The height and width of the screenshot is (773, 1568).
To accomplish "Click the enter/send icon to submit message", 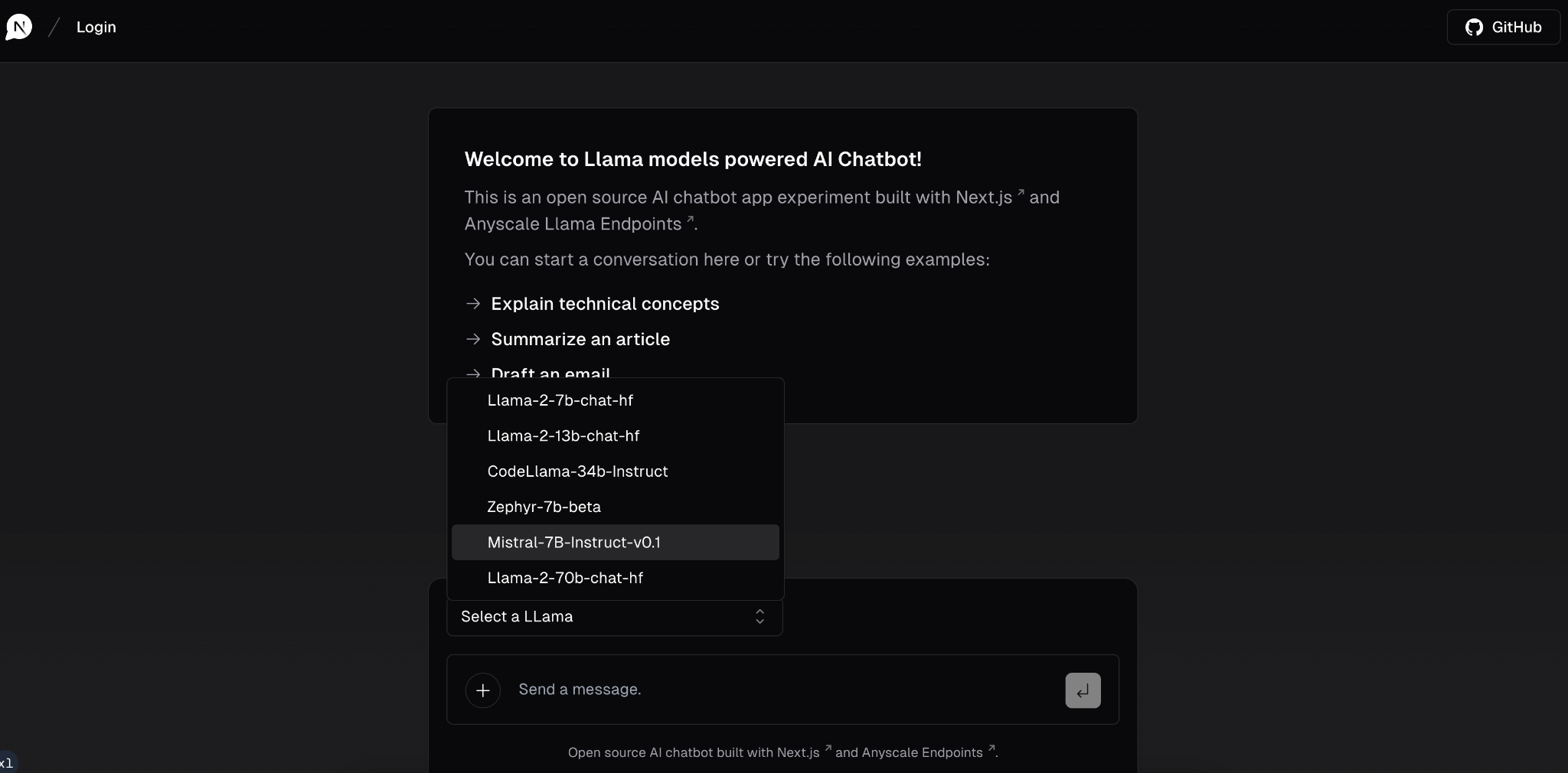I will click(x=1082, y=689).
